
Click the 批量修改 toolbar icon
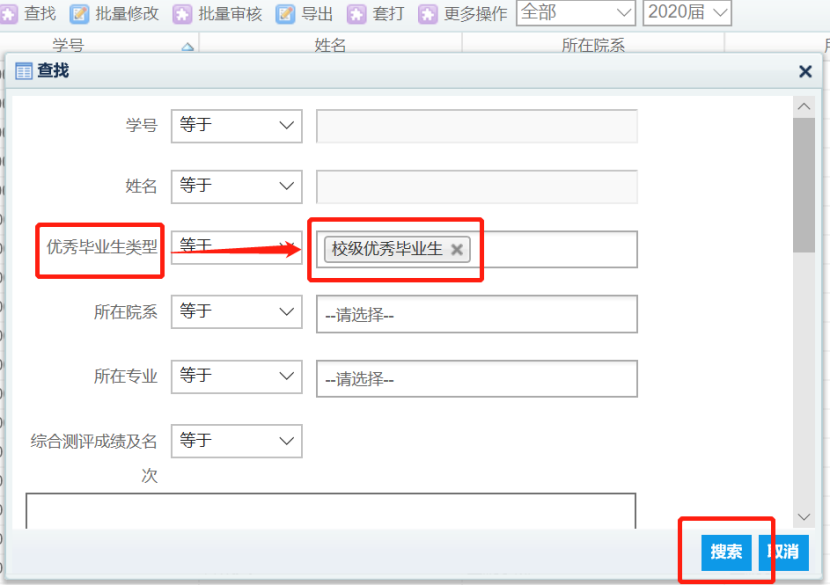pyautogui.click(x=79, y=14)
